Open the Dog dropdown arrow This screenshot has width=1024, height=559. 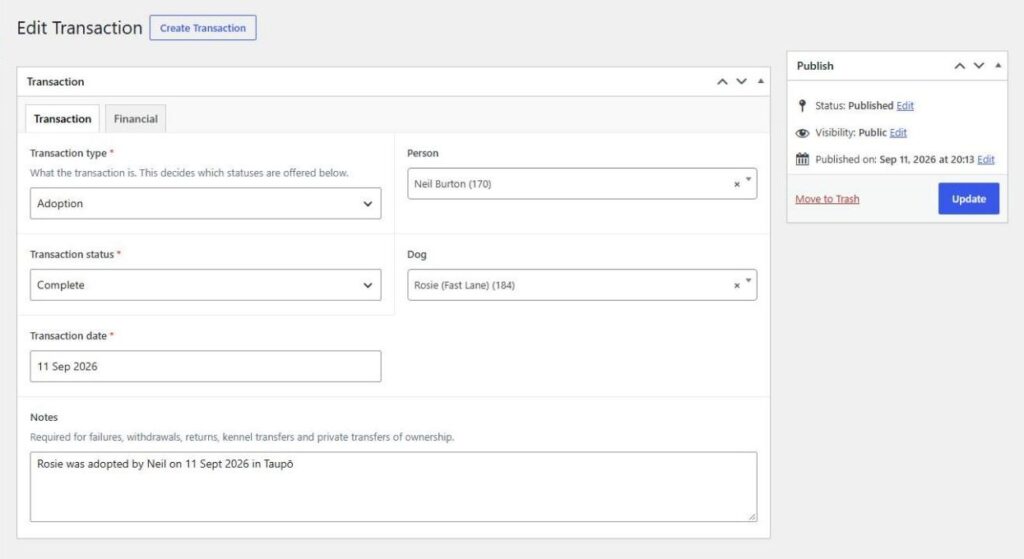coord(748,281)
